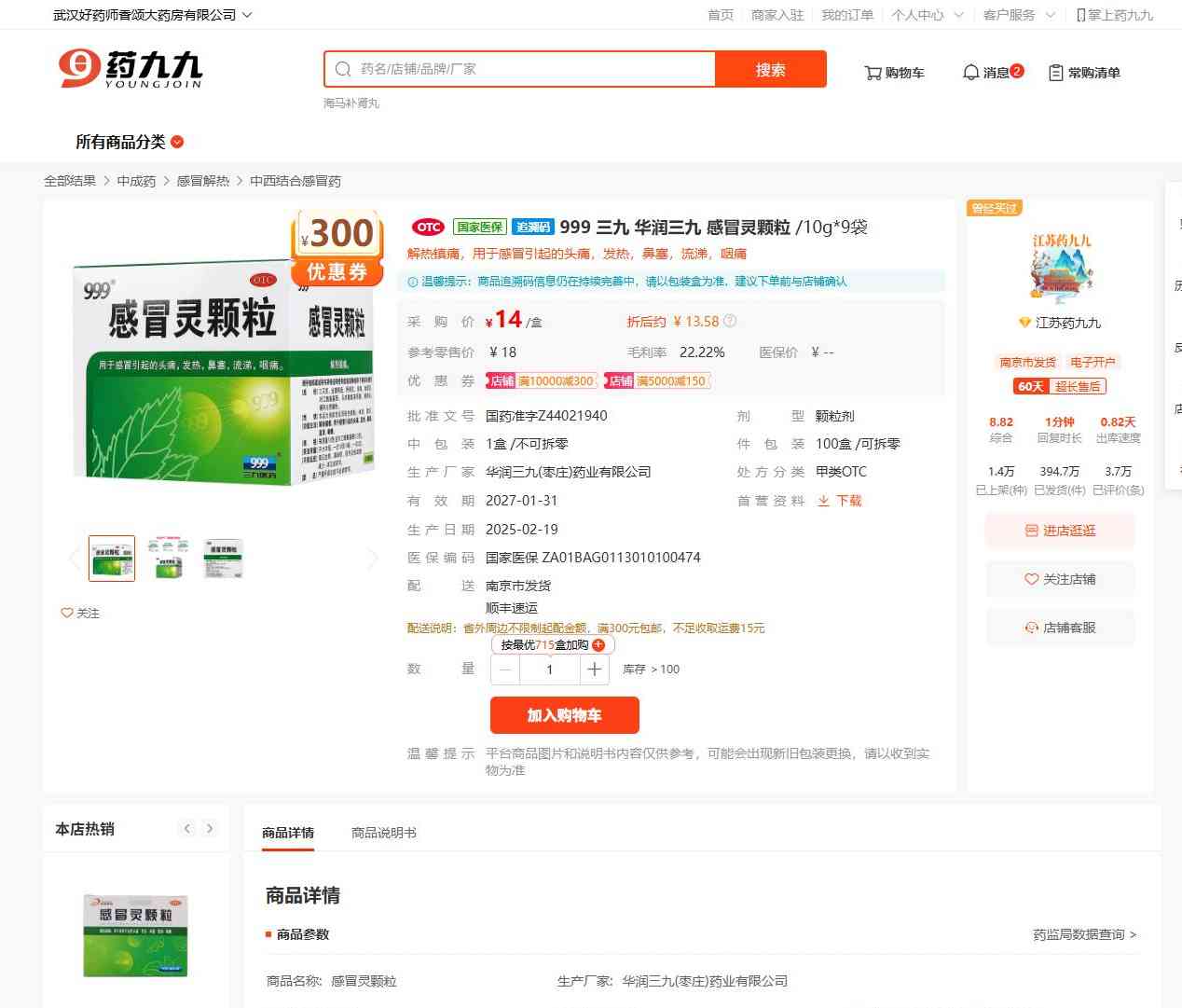Open My Orders in the top menu
1182x1008 pixels.
(846, 15)
